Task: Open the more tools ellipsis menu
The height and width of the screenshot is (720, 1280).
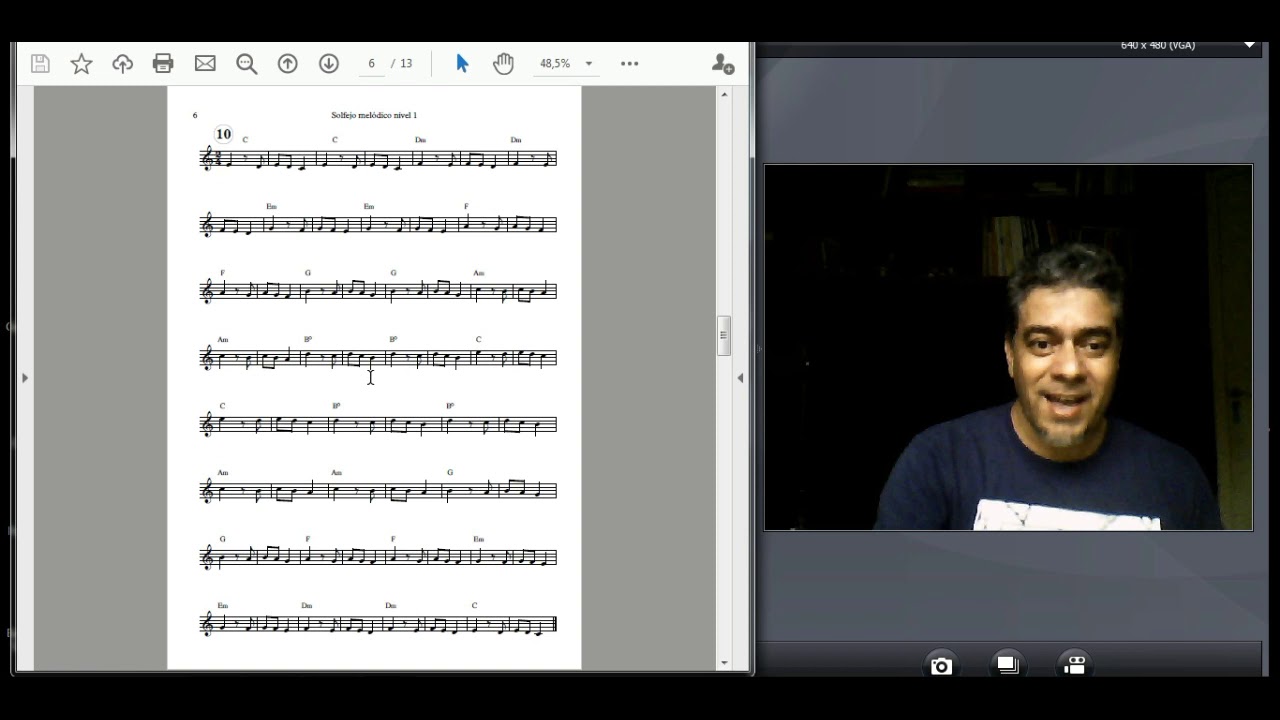Action: pos(629,64)
